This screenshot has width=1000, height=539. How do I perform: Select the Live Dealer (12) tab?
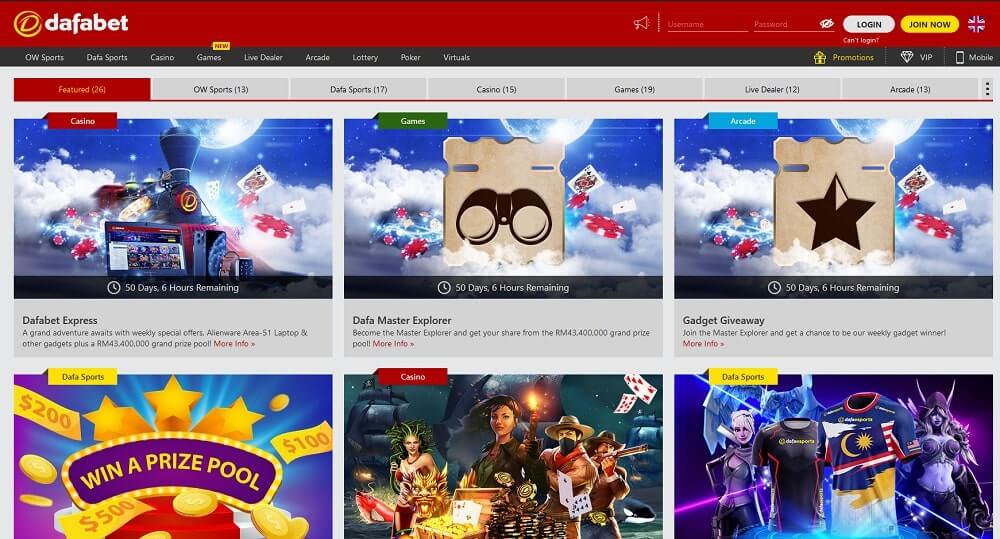point(772,90)
